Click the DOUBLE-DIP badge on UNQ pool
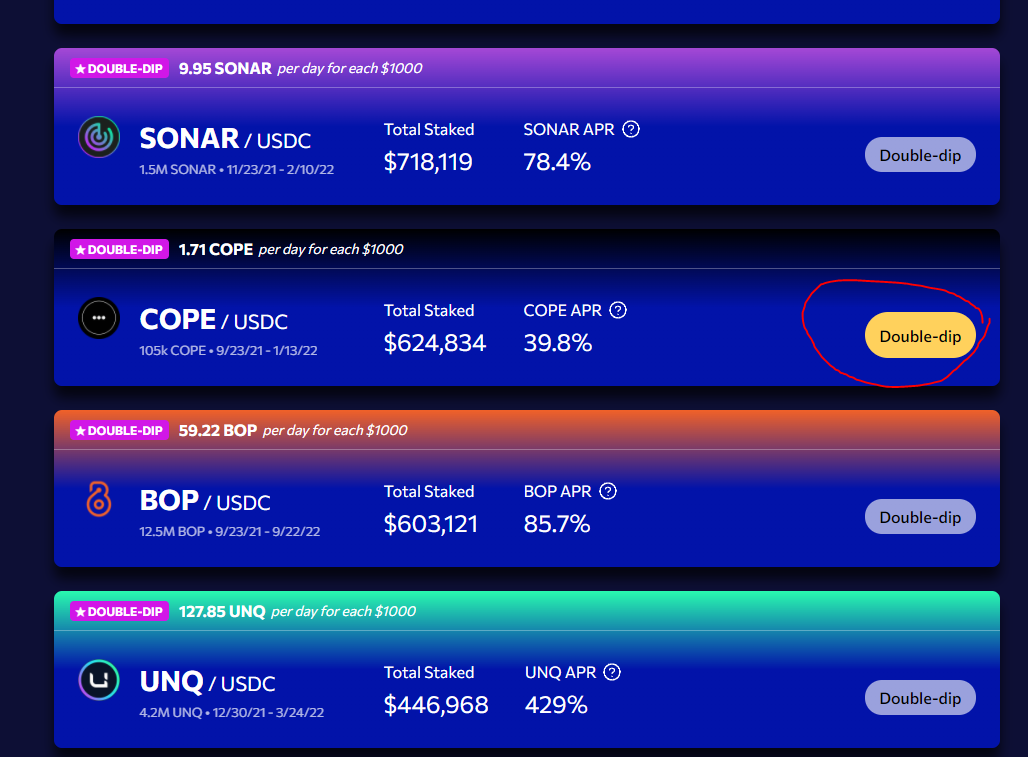The height and width of the screenshot is (757, 1028). [x=118, y=611]
